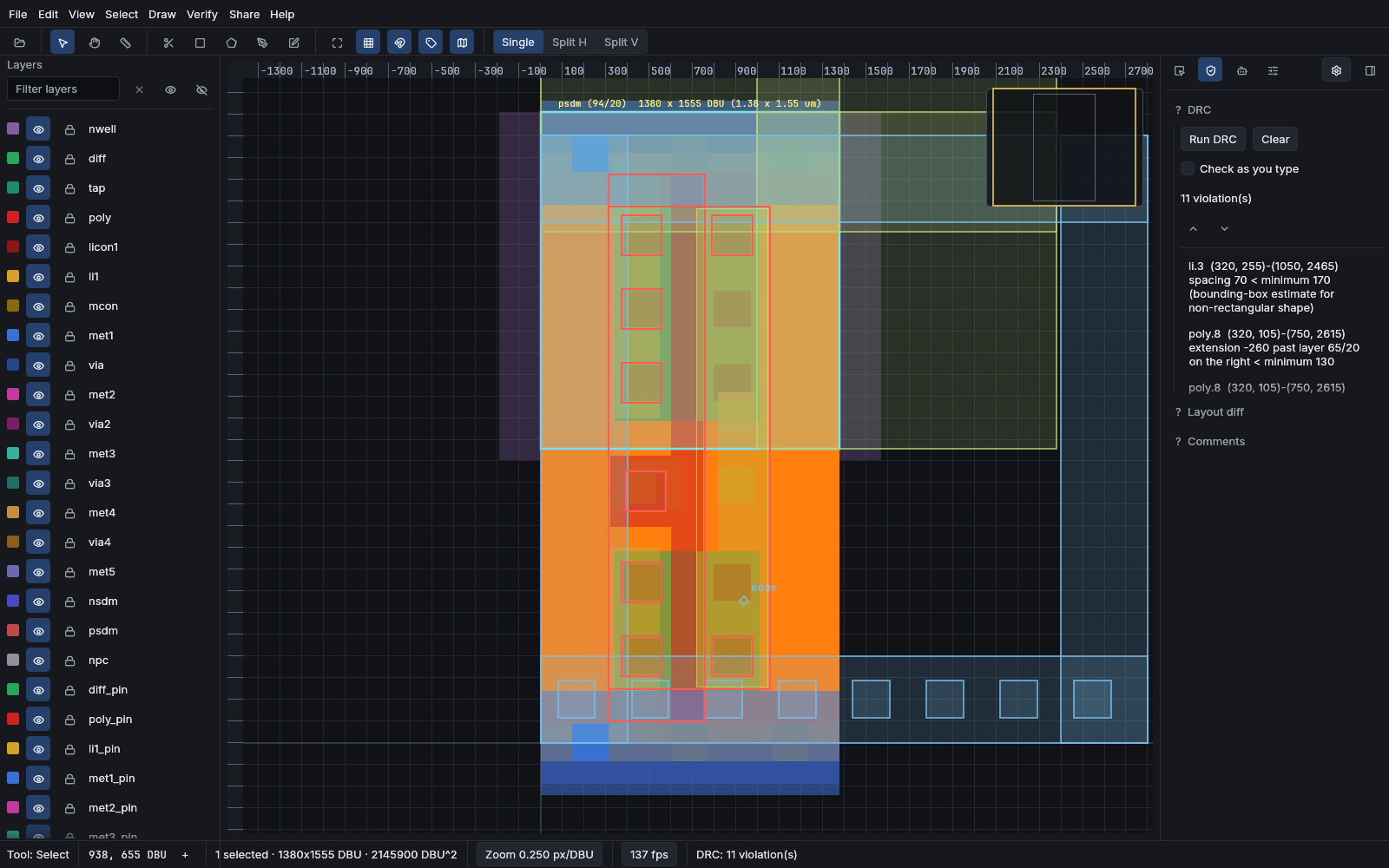The height and width of the screenshot is (868, 1389).
Task: Toggle the snapping icon in the toolbar
Action: [399, 43]
